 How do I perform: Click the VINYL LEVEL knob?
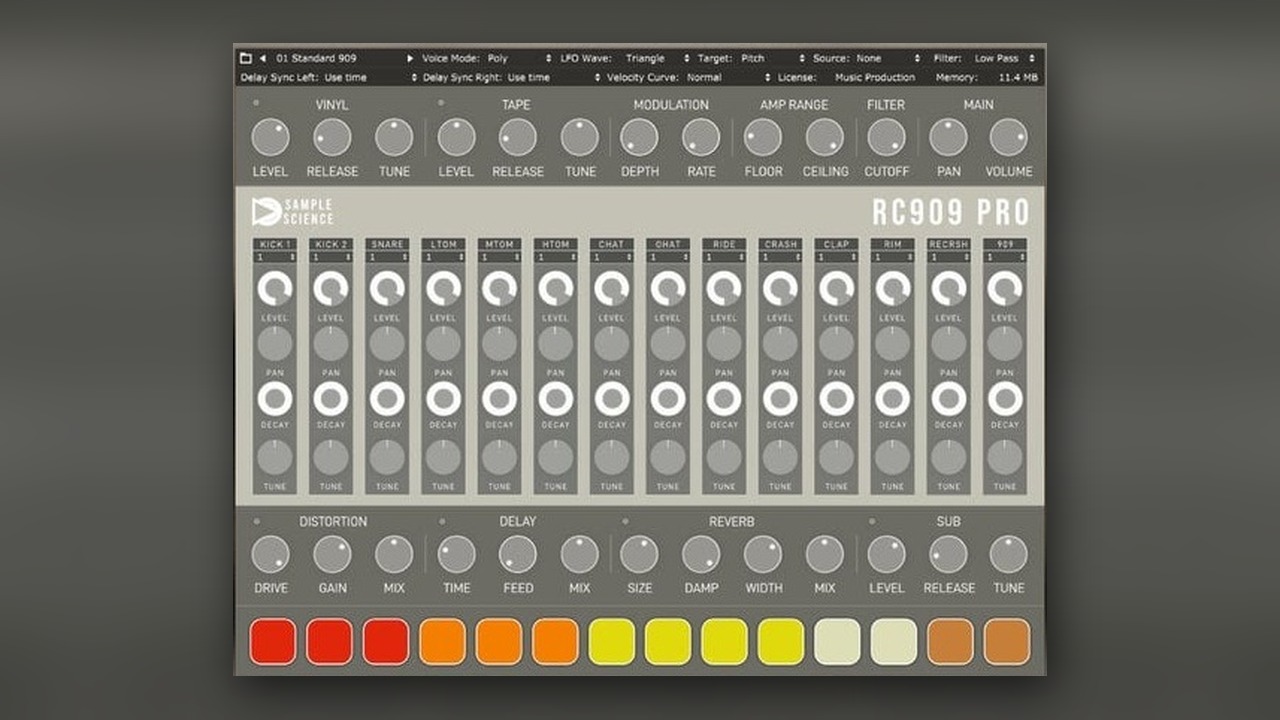[270, 137]
